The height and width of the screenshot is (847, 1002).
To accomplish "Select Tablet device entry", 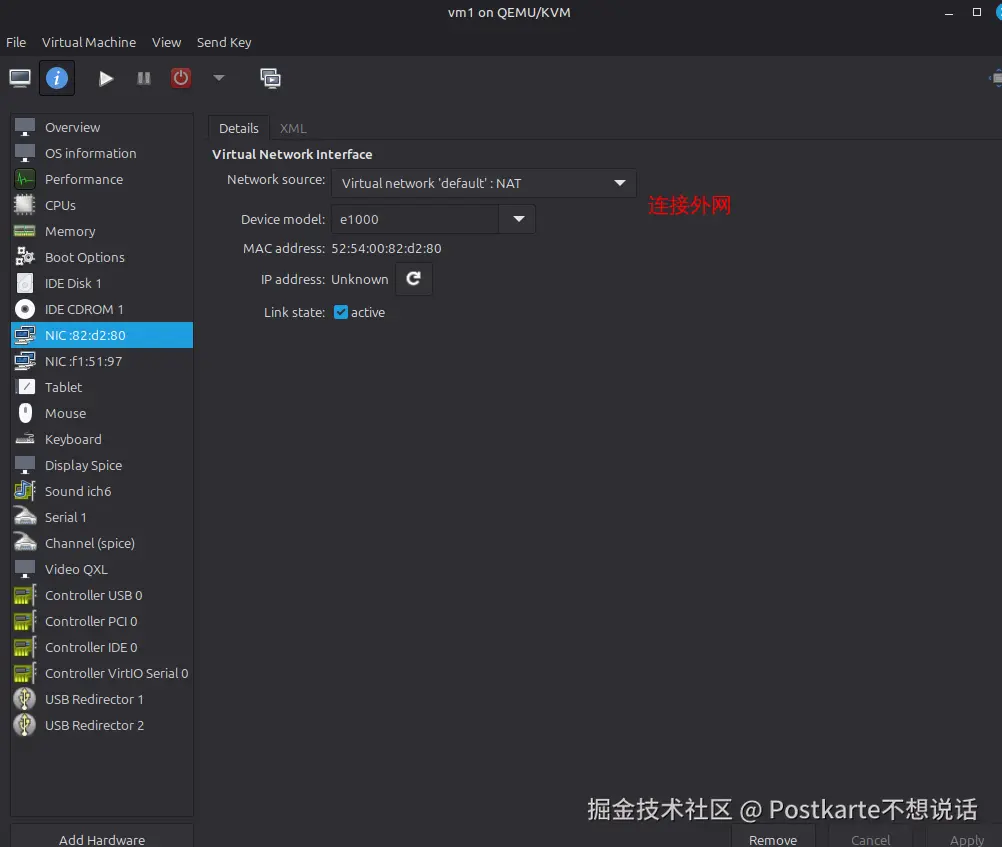I will [x=102, y=387].
